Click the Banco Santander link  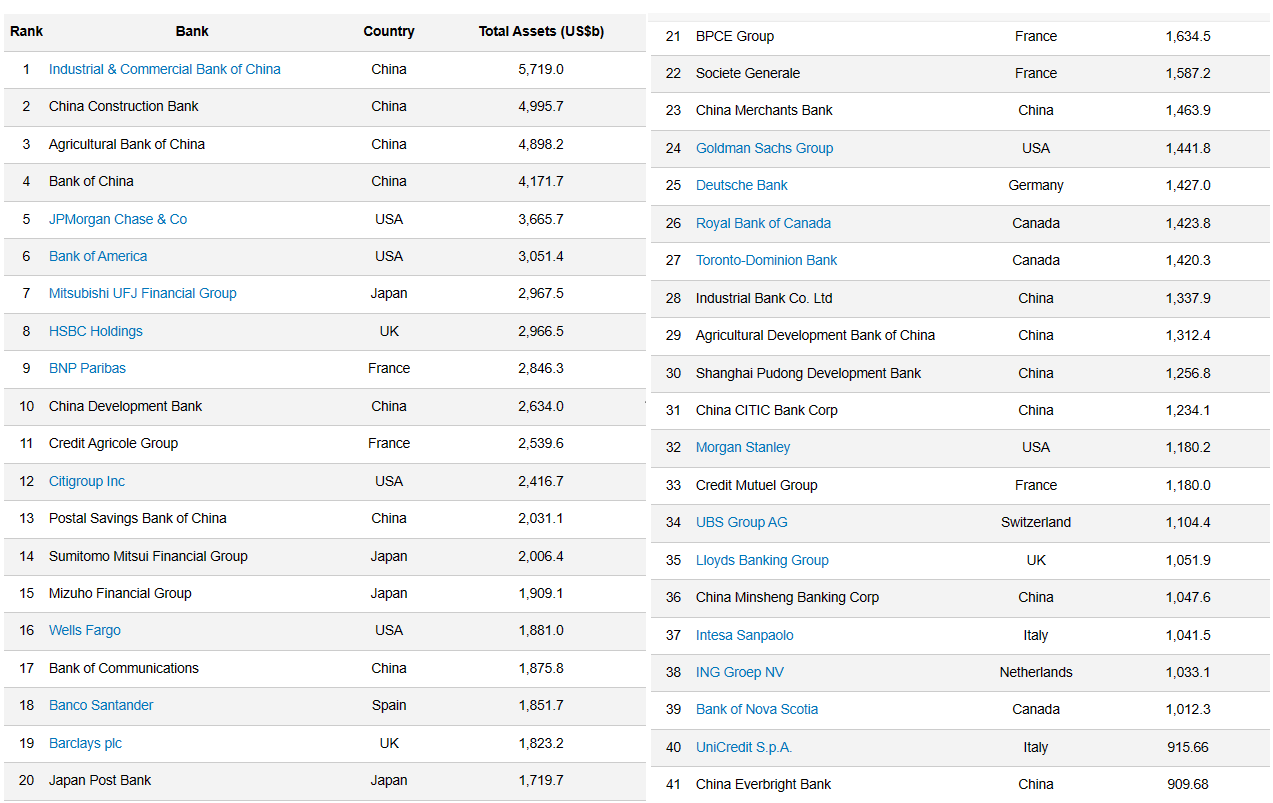(101, 705)
